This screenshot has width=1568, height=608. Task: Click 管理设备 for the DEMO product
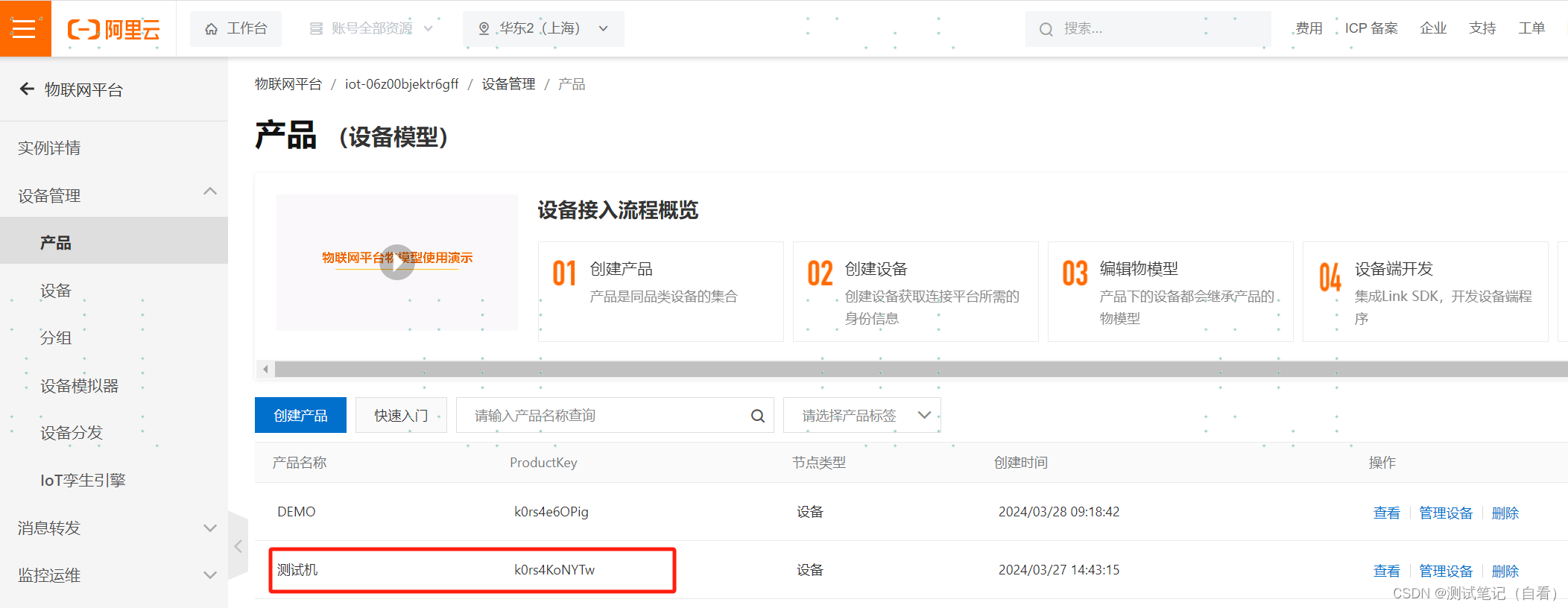1446,513
